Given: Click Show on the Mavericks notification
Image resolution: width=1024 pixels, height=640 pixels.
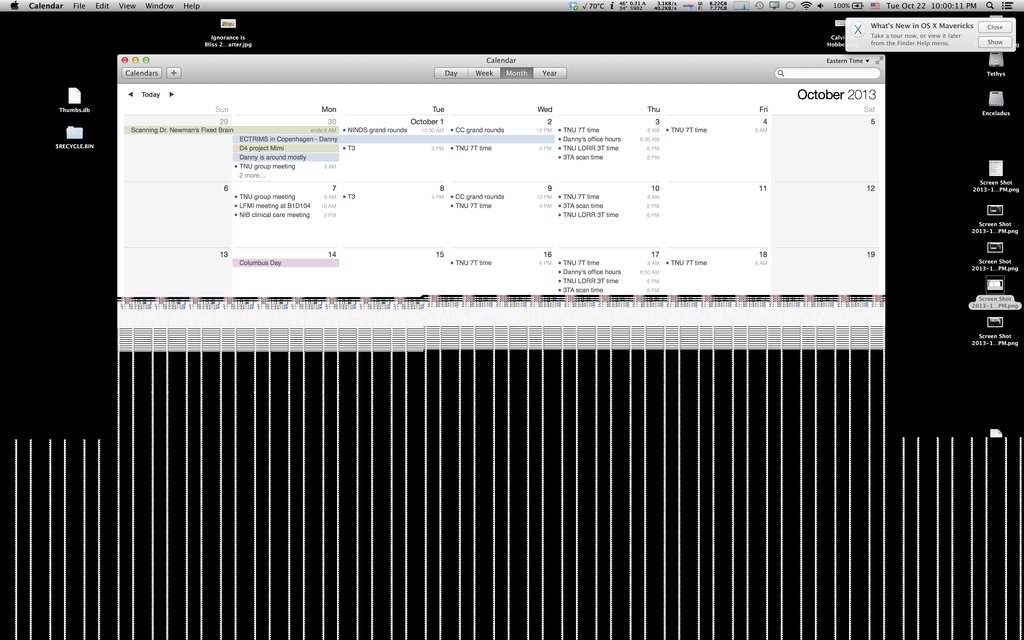Looking at the screenshot, I should click(995, 42).
